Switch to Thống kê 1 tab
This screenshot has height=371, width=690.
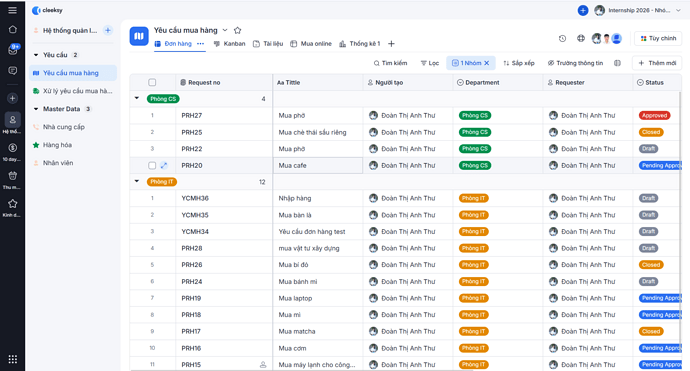(360, 44)
